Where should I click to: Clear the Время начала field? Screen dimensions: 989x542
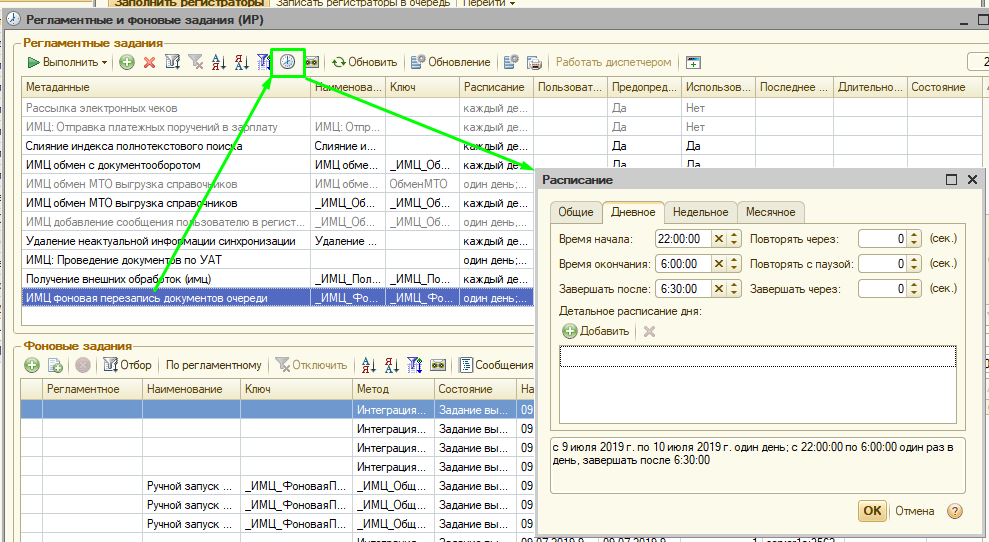click(718, 239)
